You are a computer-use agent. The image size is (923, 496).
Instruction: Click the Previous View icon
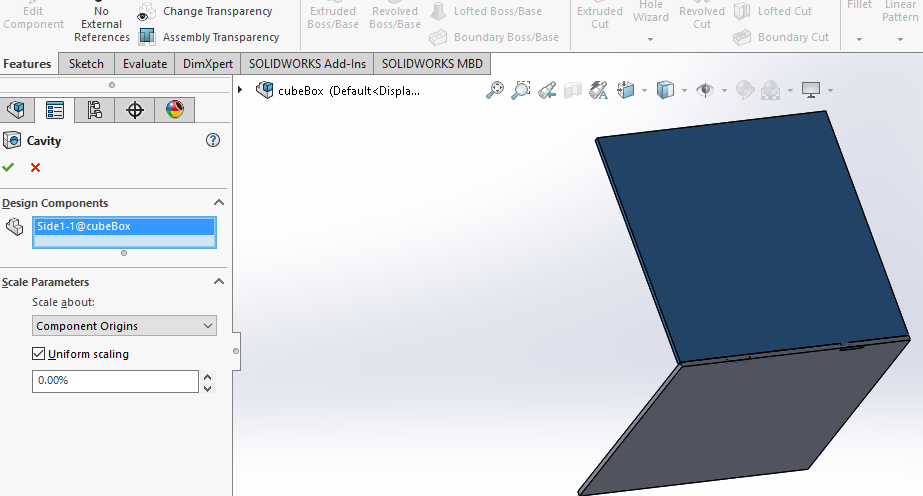click(547, 91)
